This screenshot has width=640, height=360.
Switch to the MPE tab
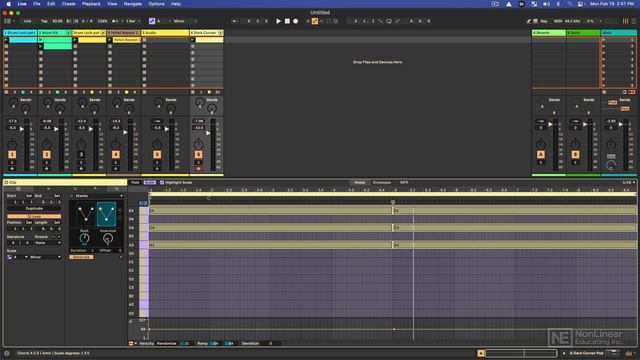[404, 182]
